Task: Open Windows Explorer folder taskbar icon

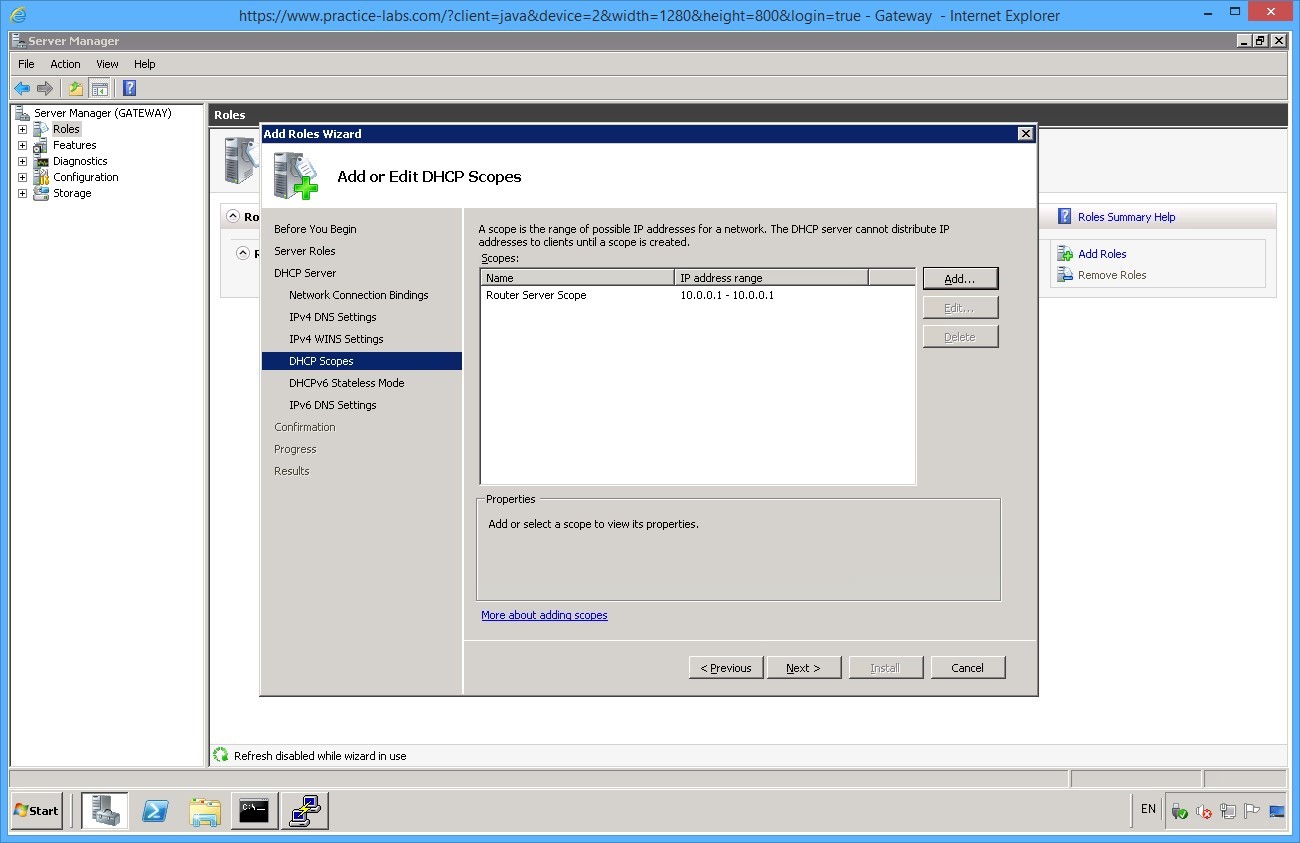Action: 205,811
